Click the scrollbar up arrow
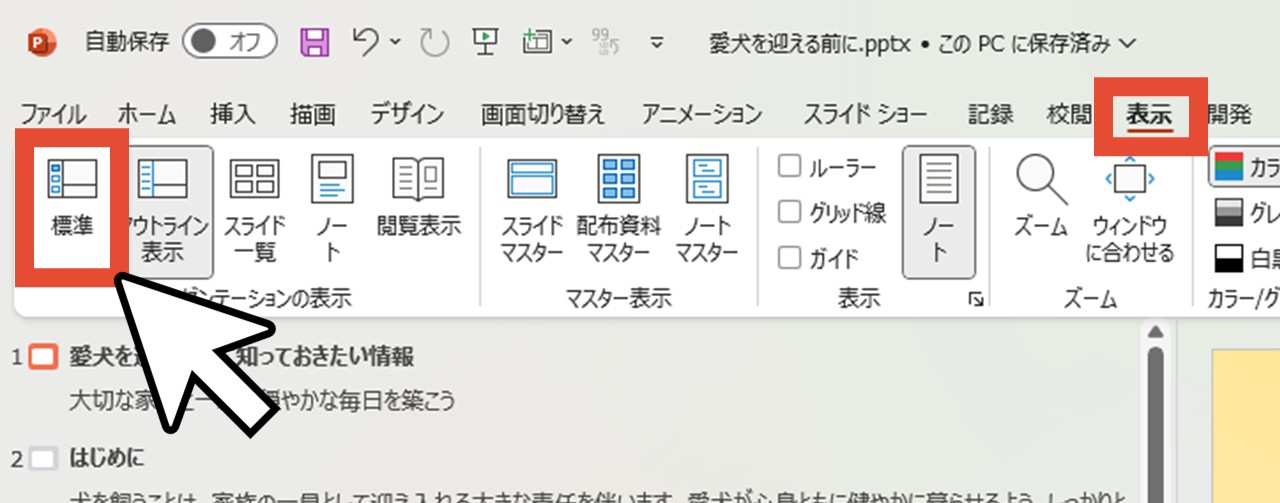 point(1156,332)
